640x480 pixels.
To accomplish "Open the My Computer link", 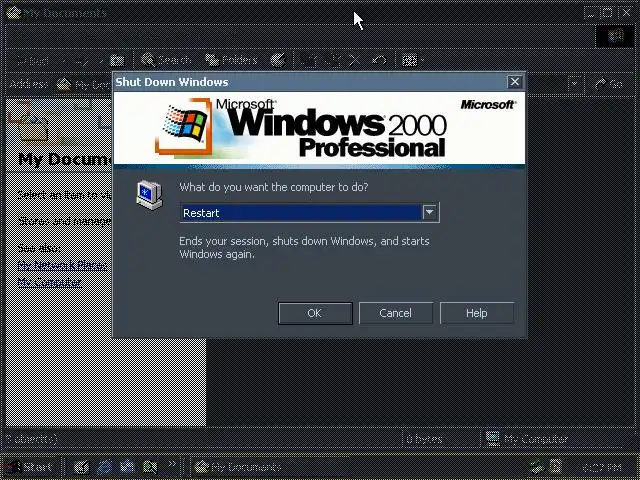I will tap(50, 282).
